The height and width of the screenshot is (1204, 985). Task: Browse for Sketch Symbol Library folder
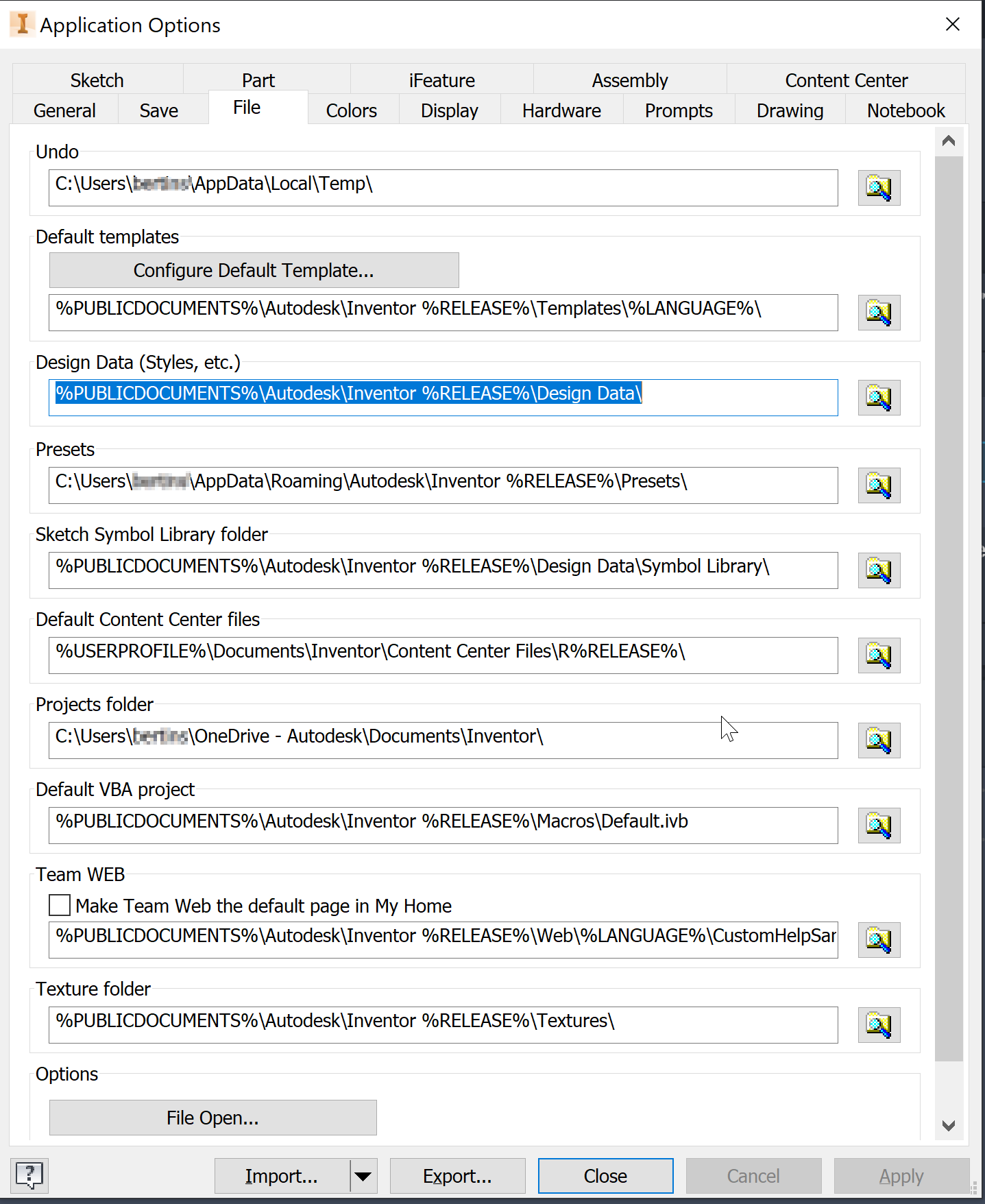tap(879, 570)
